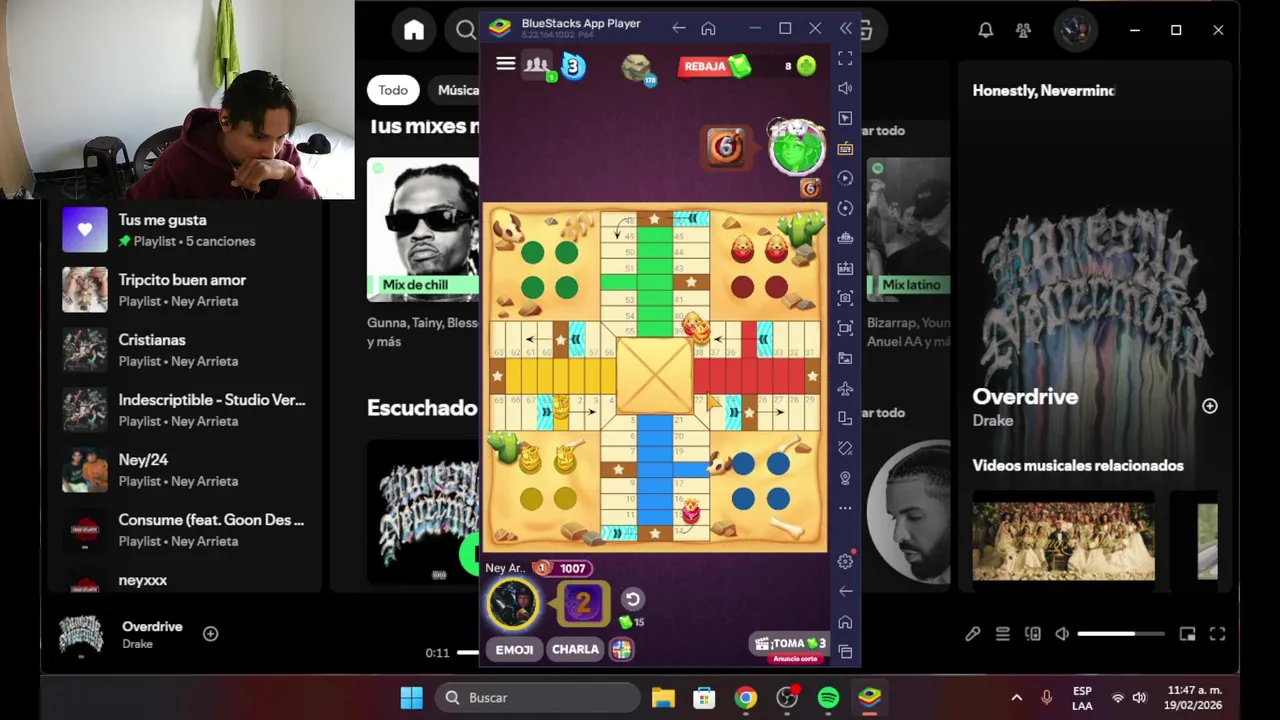This screenshot has width=1280, height=720.
Task: Open Cristianas playlist
Action: click(185, 350)
